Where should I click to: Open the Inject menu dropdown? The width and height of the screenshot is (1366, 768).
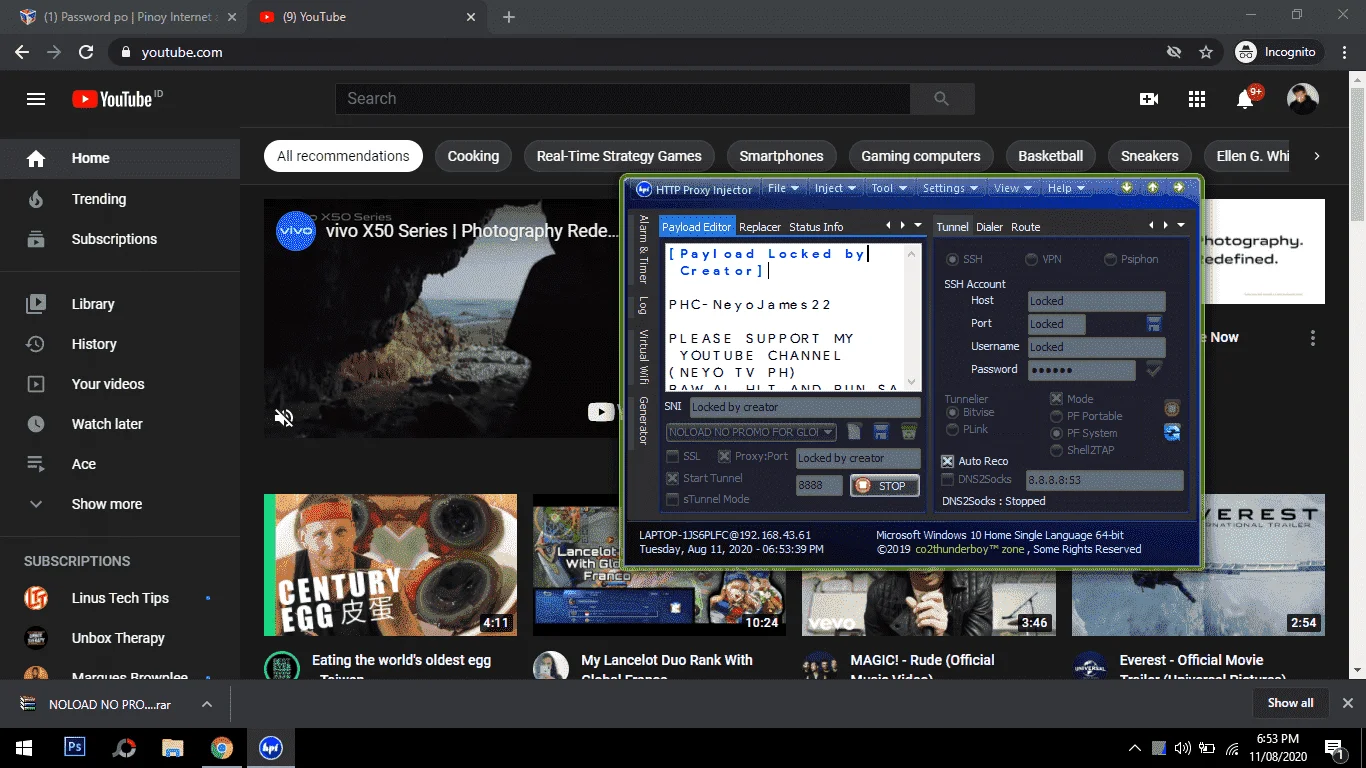pos(836,188)
